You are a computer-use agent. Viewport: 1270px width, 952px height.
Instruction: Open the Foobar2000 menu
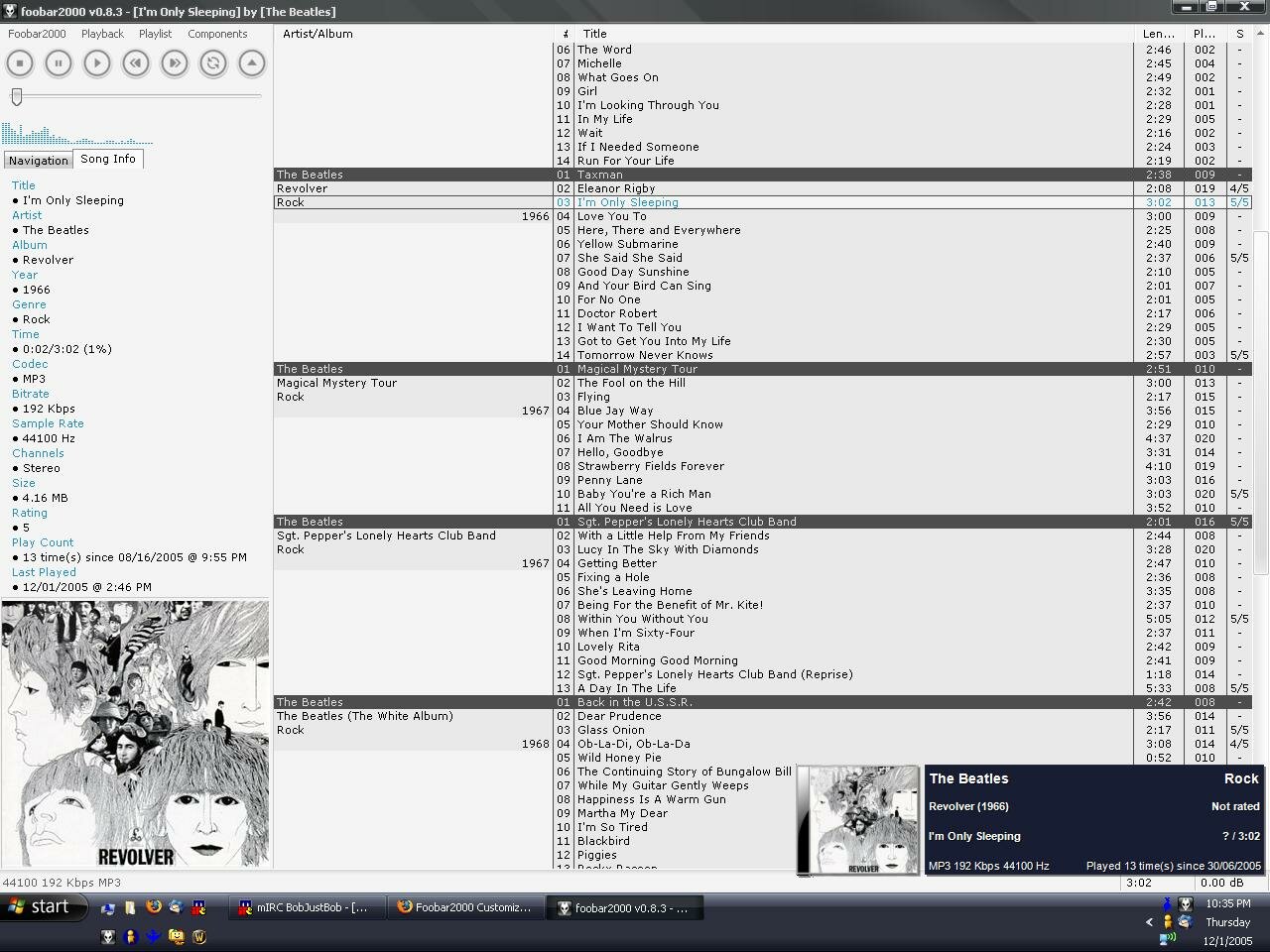(37, 34)
